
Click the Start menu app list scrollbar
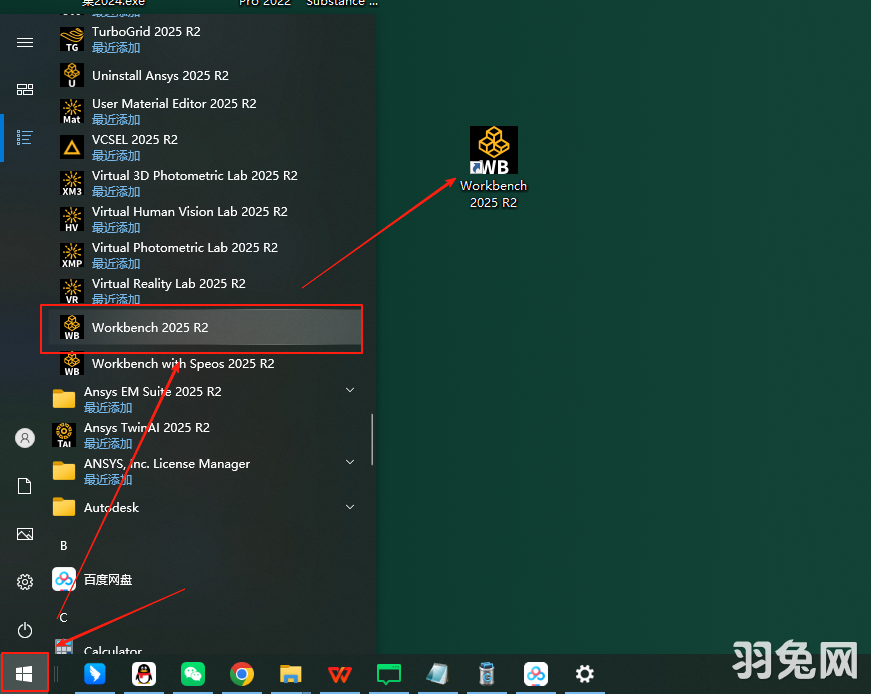tap(372, 440)
